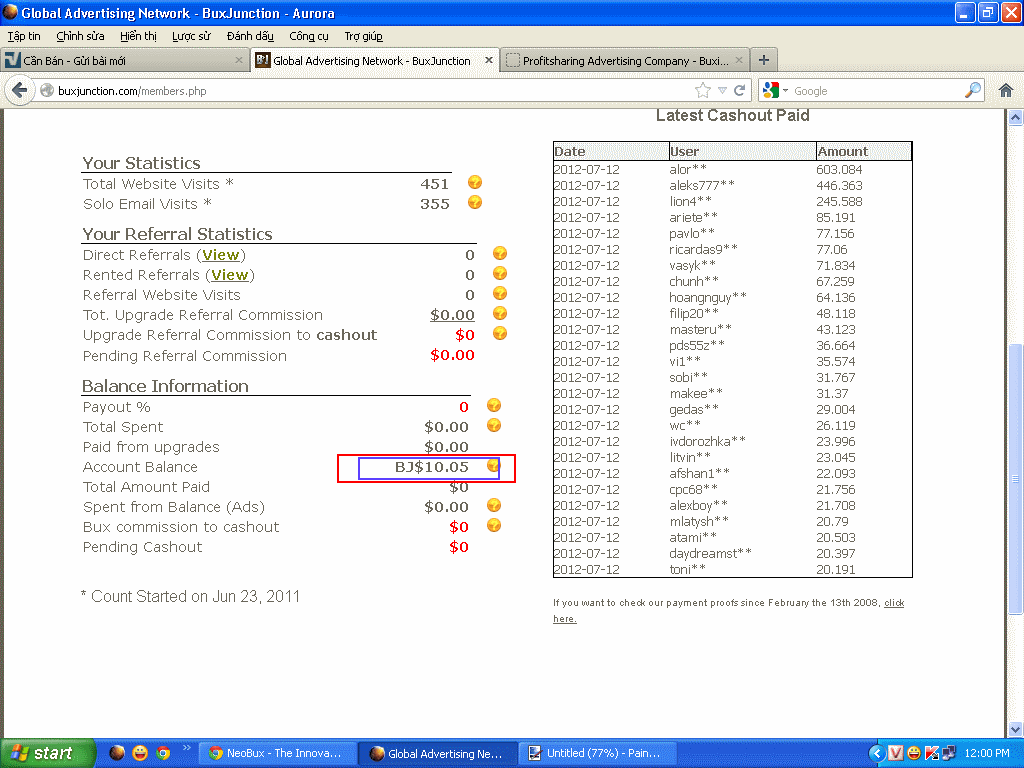Click help icon for Upgrade Referral Commission to cashout

500,334
